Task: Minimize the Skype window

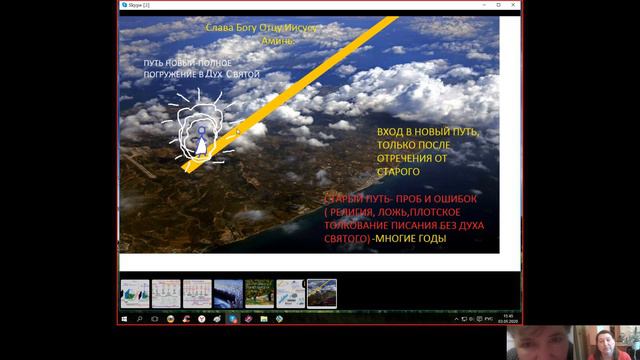Action: tap(484, 5)
